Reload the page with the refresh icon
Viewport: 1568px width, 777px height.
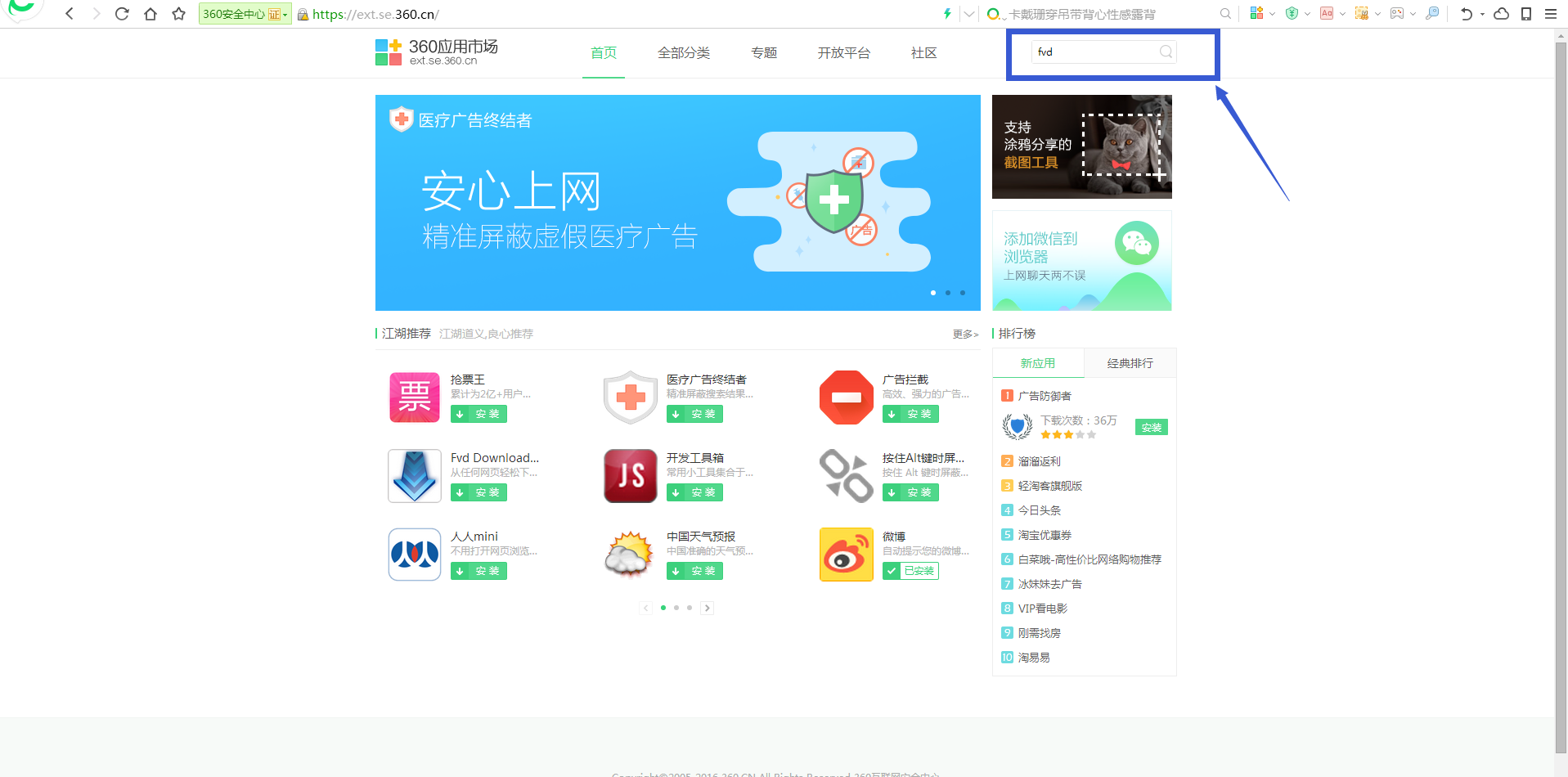(122, 14)
